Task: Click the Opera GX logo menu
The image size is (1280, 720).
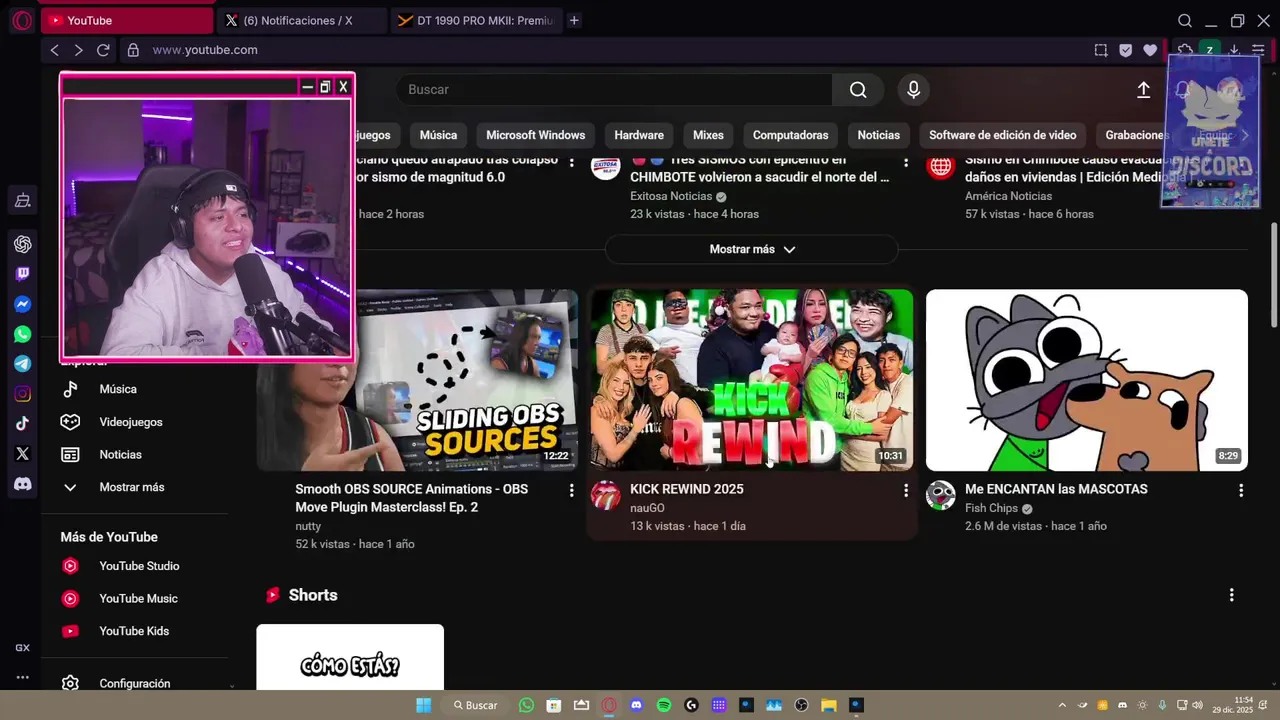Action: [22, 20]
